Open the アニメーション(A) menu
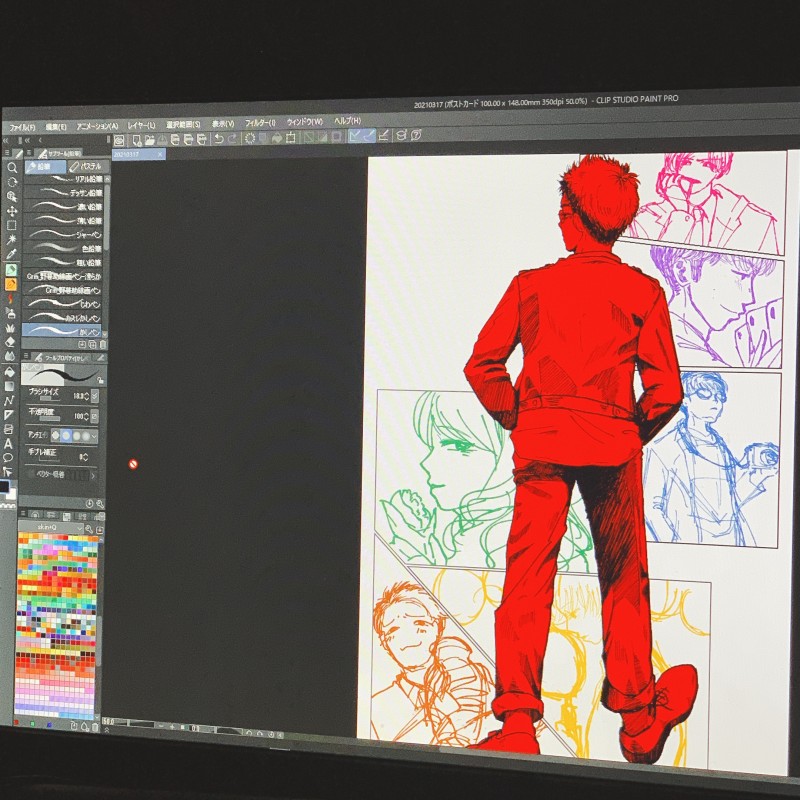 pyautogui.click(x=97, y=126)
